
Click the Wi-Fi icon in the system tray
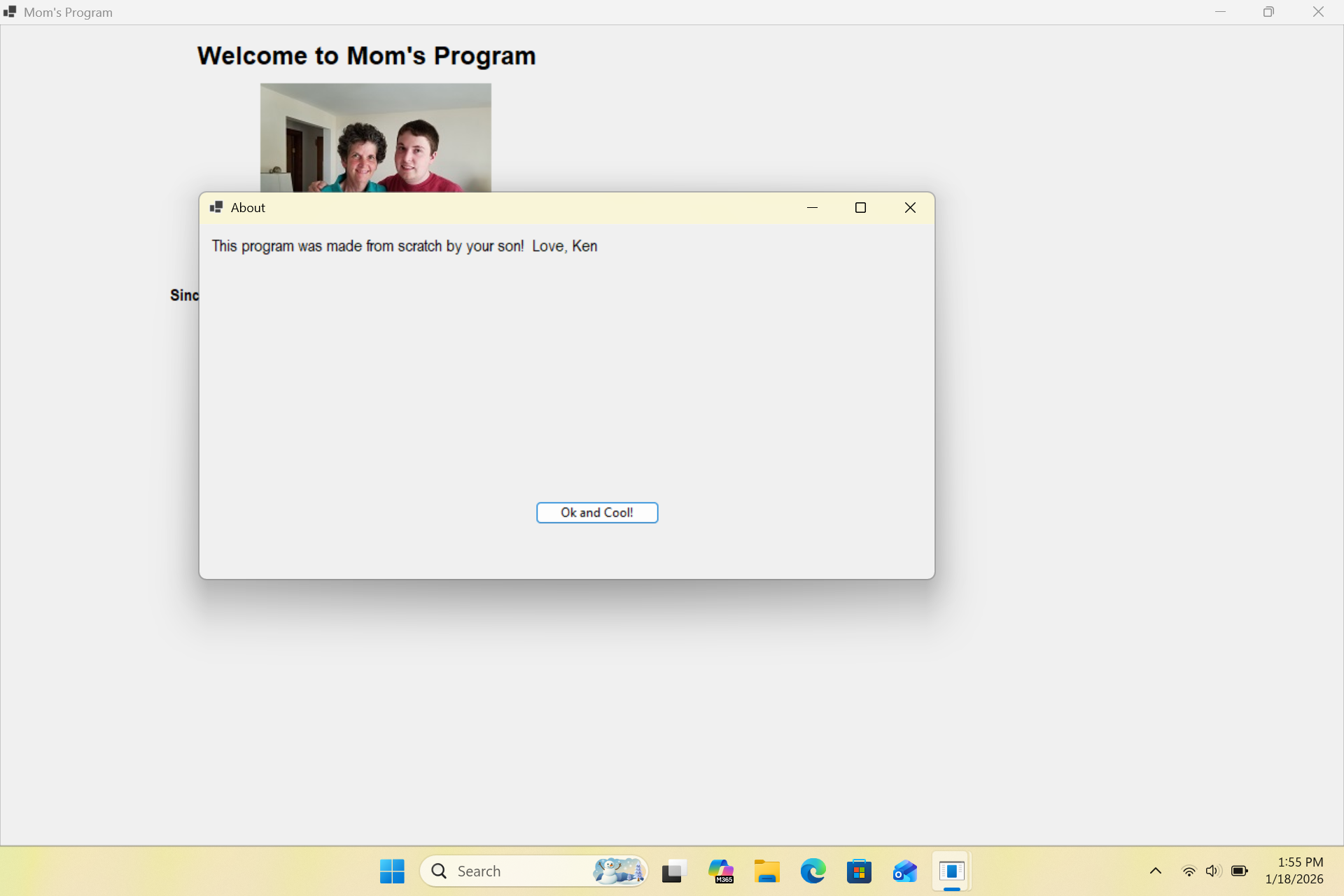(x=1189, y=871)
